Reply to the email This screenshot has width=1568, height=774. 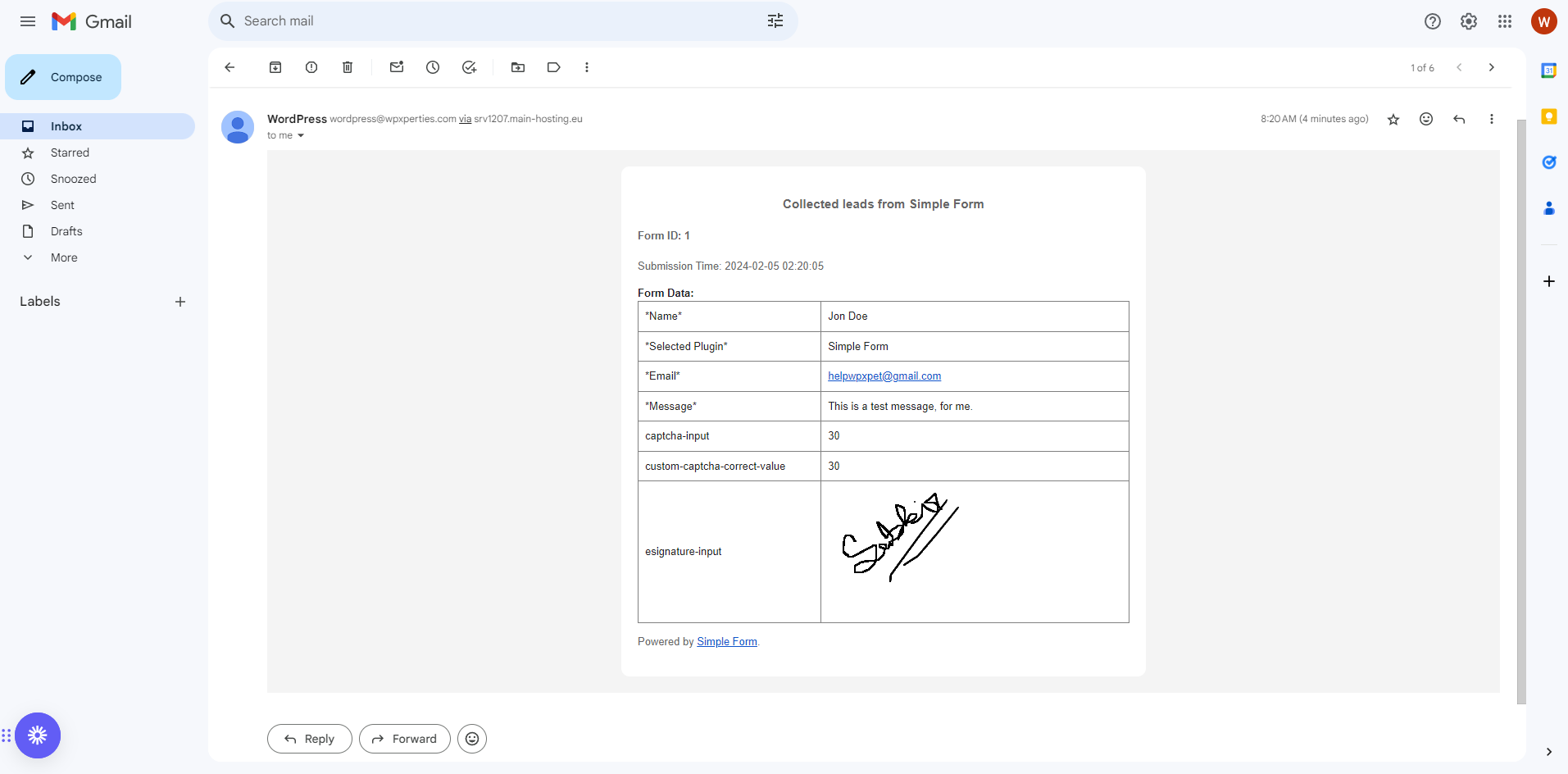pyautogui.click(x=309, y=738)
